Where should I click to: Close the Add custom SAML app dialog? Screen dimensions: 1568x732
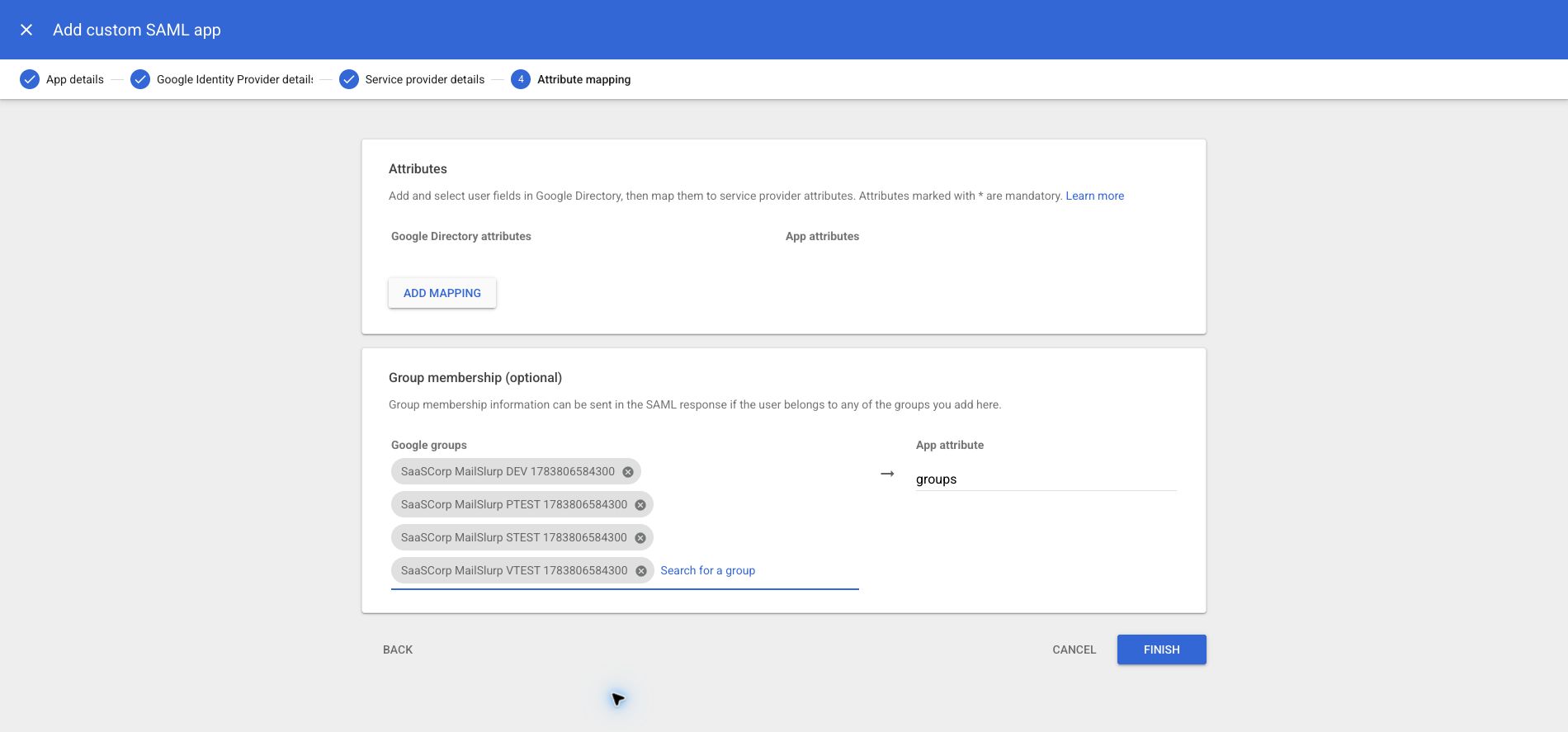[26, 30]
